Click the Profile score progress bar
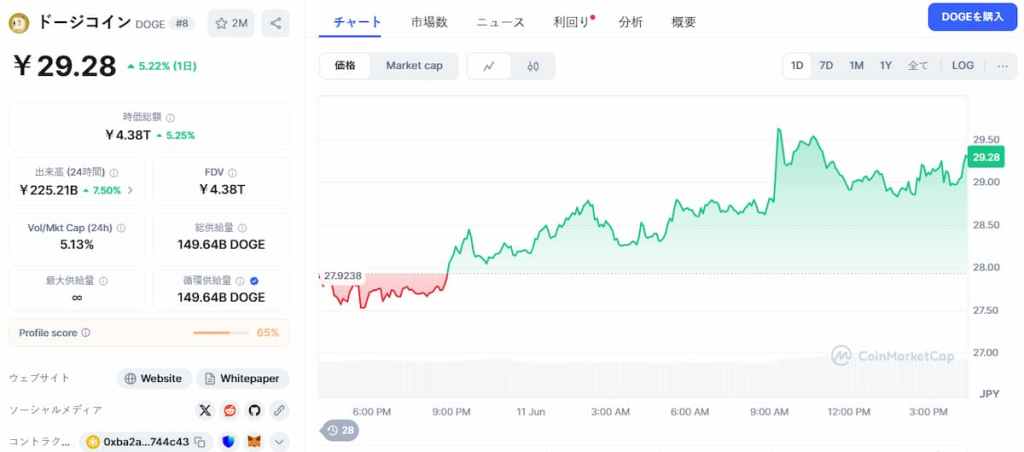The height and width of the screenshot is (452, 1024). (x=220, y=332)
